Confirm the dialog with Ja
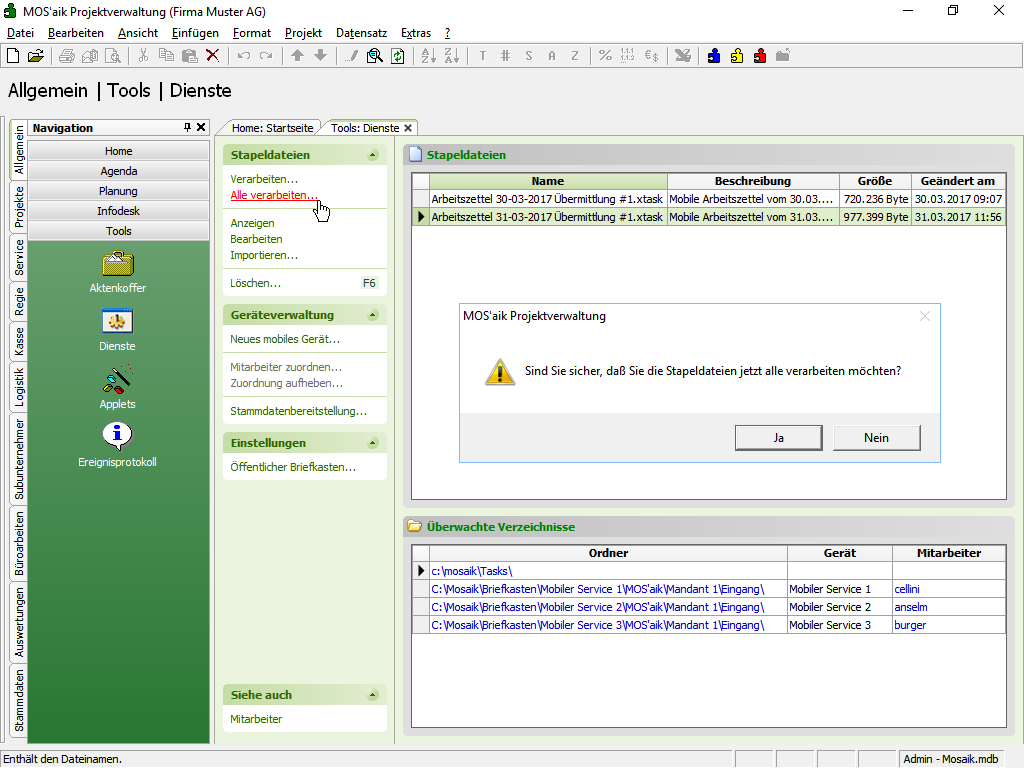 (x=777, y=437)
